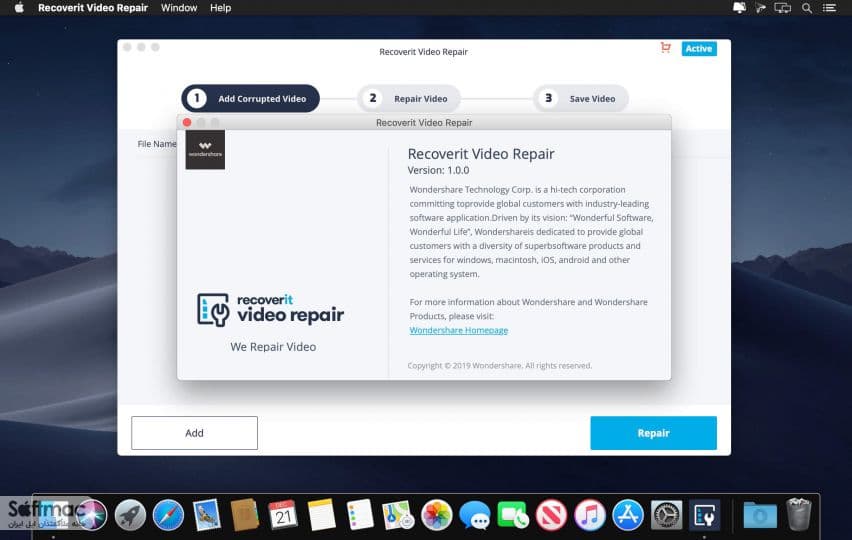852x540 pixels.
Task: Open the Window menu
Action: pos(179,8)
